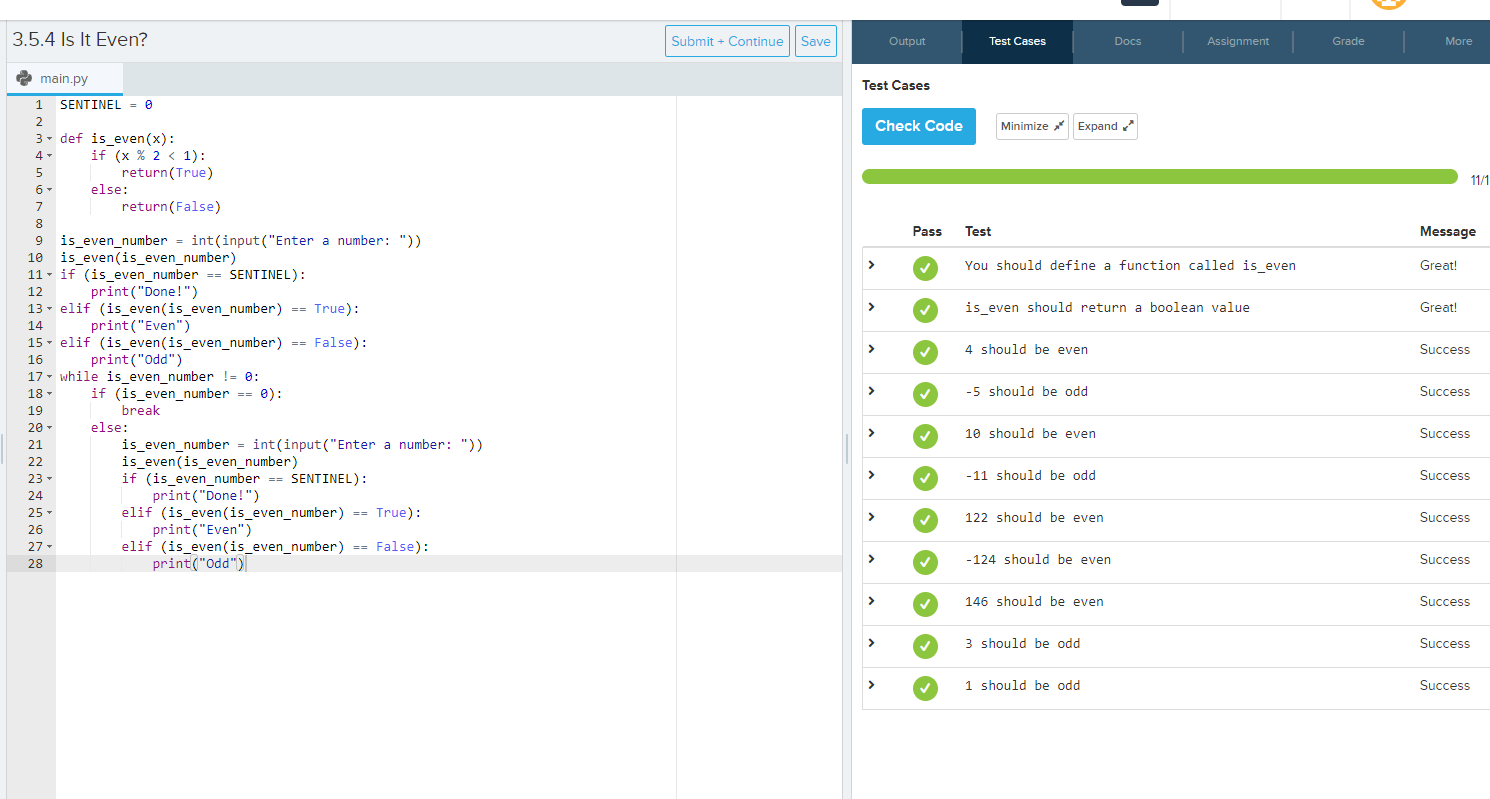Click the 'def is_even(x):' code line

118,139
